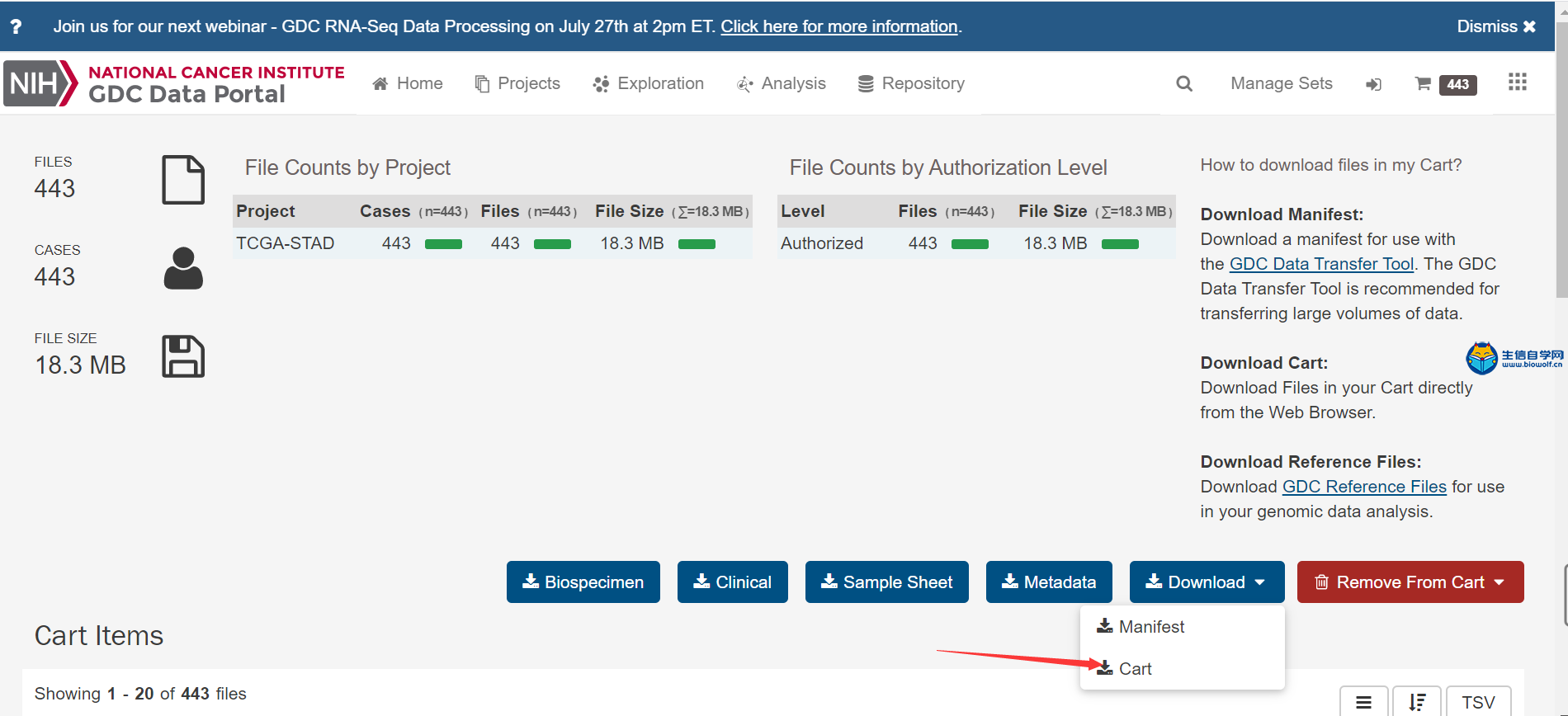Toggle the Download dropdown button
Screen dimensions: 1568x716
pyautogui.click(x=1207, y=582)
